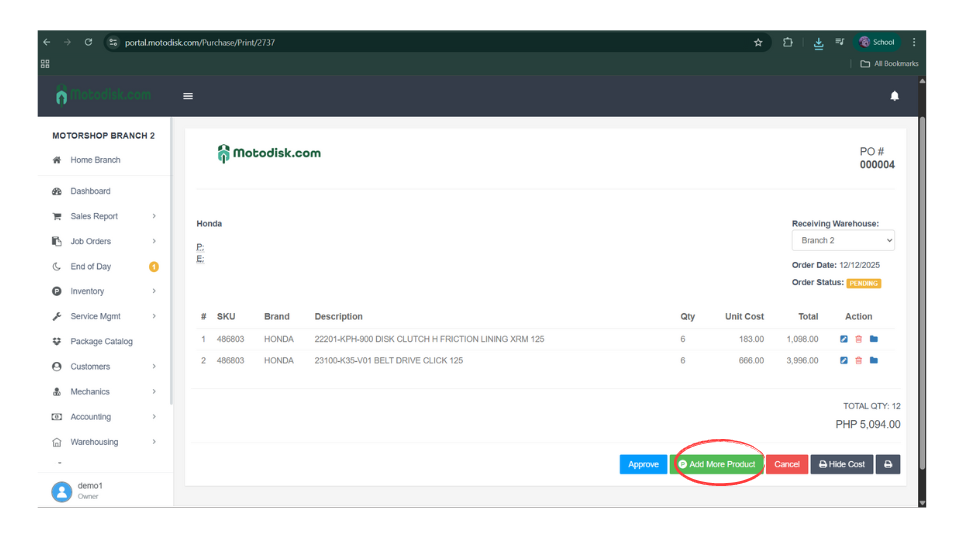Viewport: 960px width, 540px height.
Task: Edit the DISK CLUTCH row item
Action: click(844, 339)
